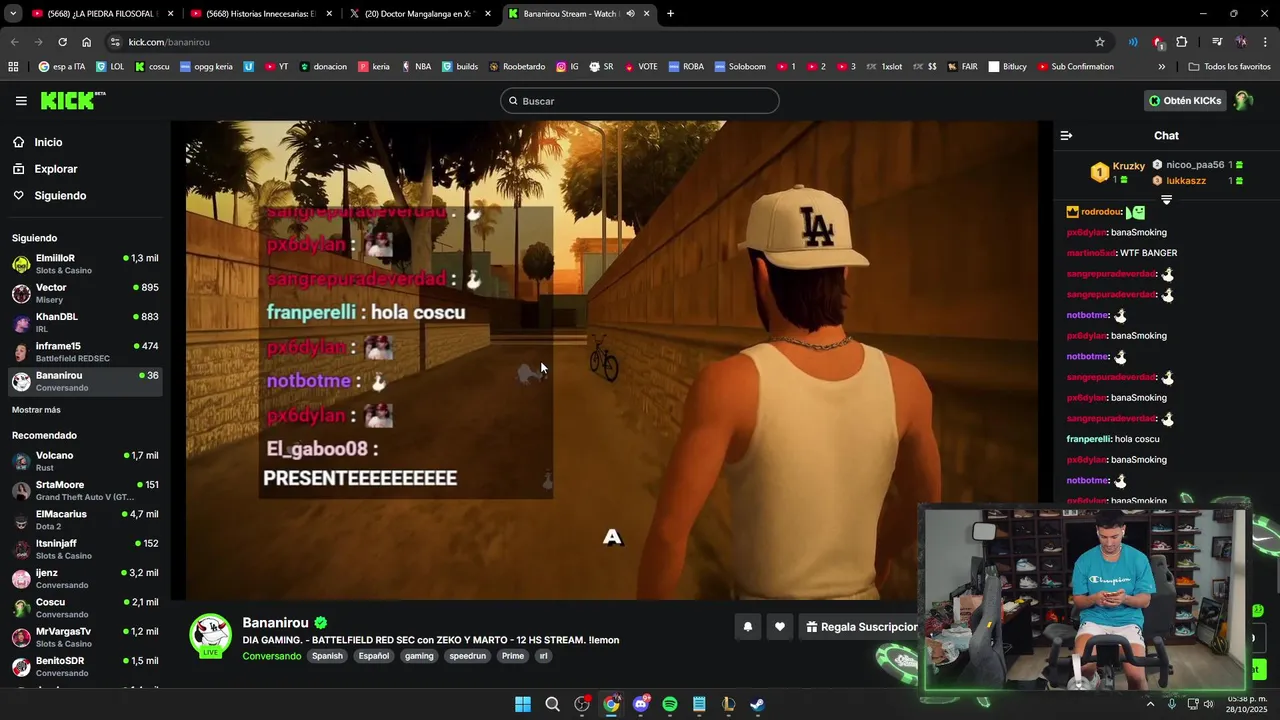The image size is (1280, 720).
Task: Expand Mostrar más in following list
Action: click(36, 410)
